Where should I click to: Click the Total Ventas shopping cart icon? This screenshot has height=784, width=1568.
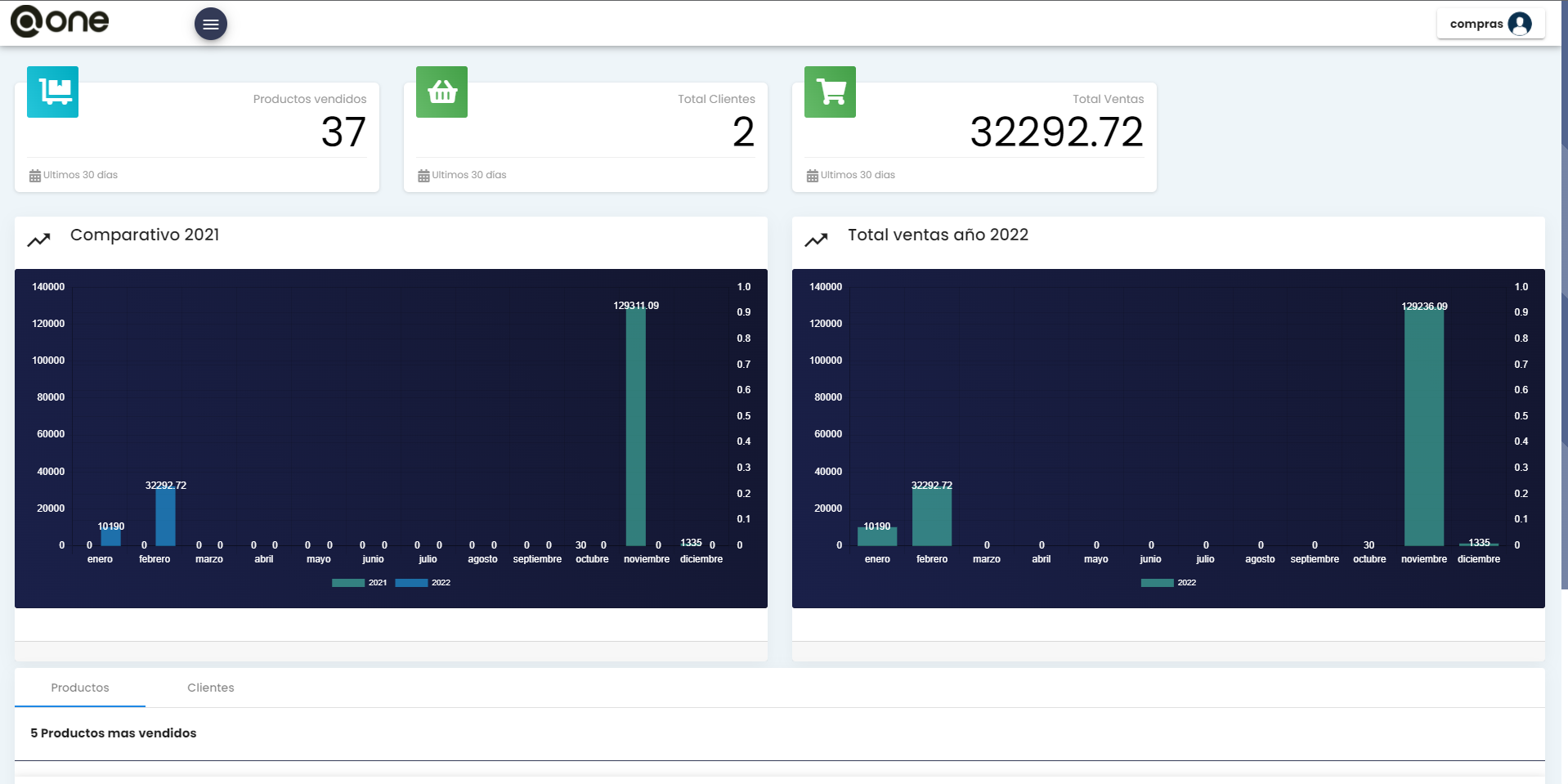point(830,92)
